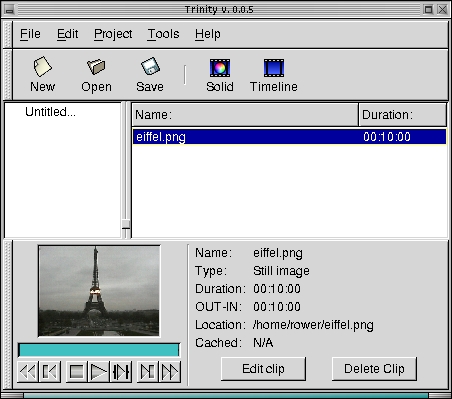Click the Edit clip button
The image size is (452, 399).
pyautogui.click(x=263, y=369)
